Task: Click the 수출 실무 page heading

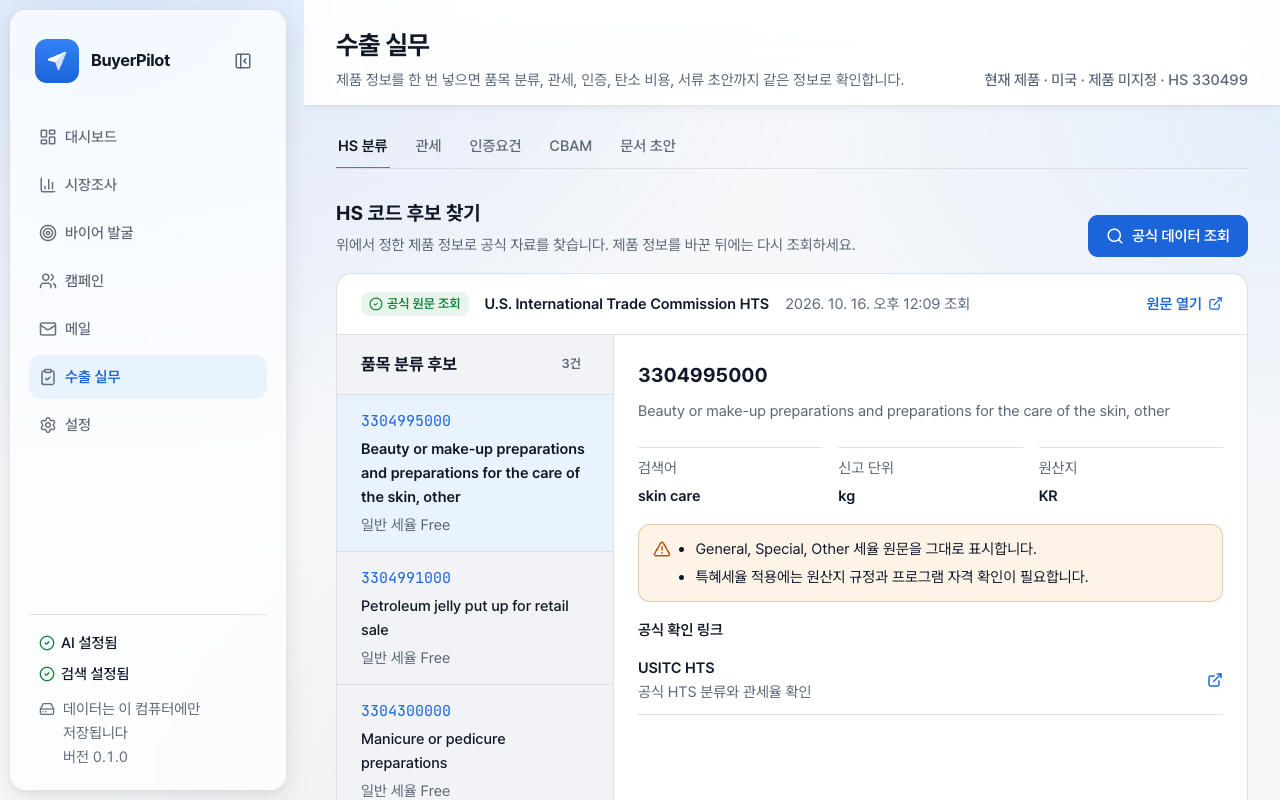Action: pyautogui.click(x=383, y=44)
